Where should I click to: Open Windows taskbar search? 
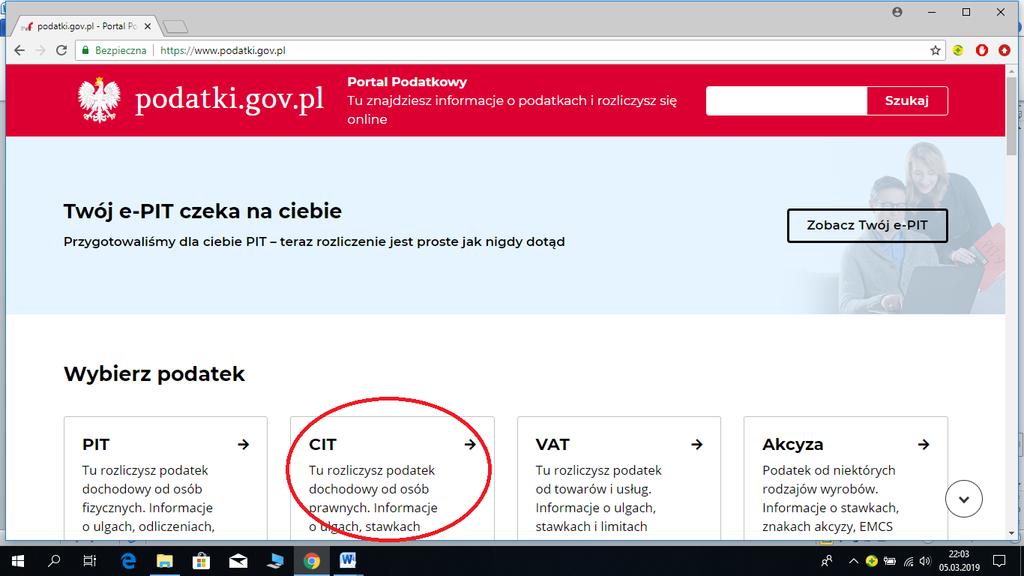54,561
